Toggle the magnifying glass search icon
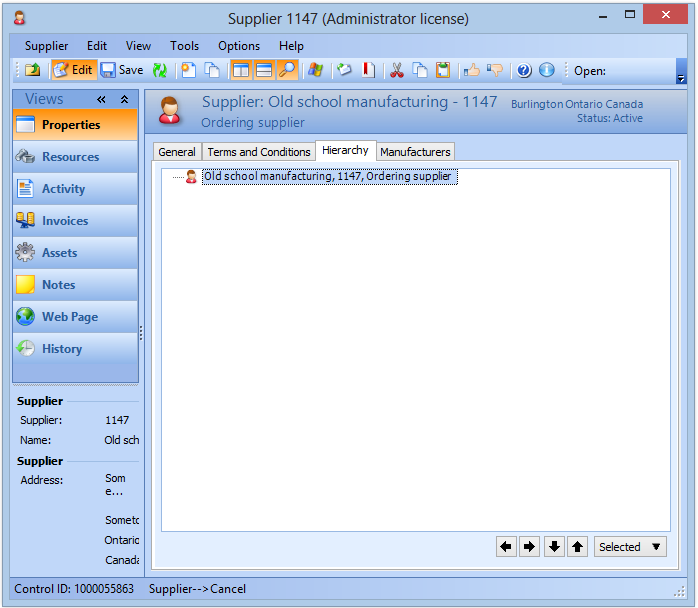 pos(287,70)
